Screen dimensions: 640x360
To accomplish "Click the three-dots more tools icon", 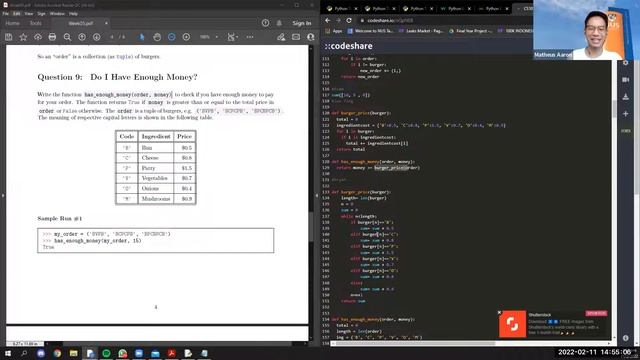I will click(x=250, y=37).
